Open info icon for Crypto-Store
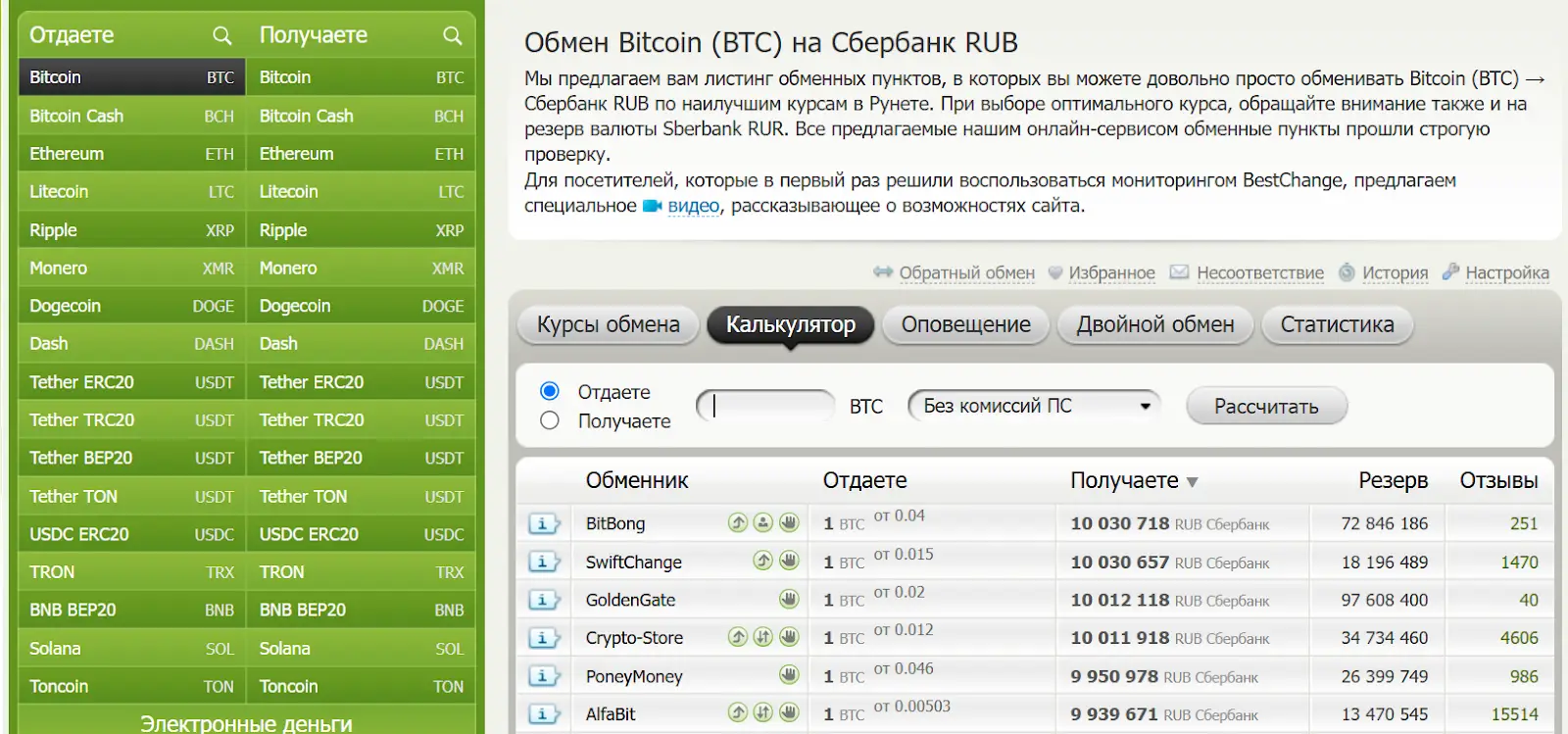The width and height of the screenshot is (1568, 734). pos(543,638)
